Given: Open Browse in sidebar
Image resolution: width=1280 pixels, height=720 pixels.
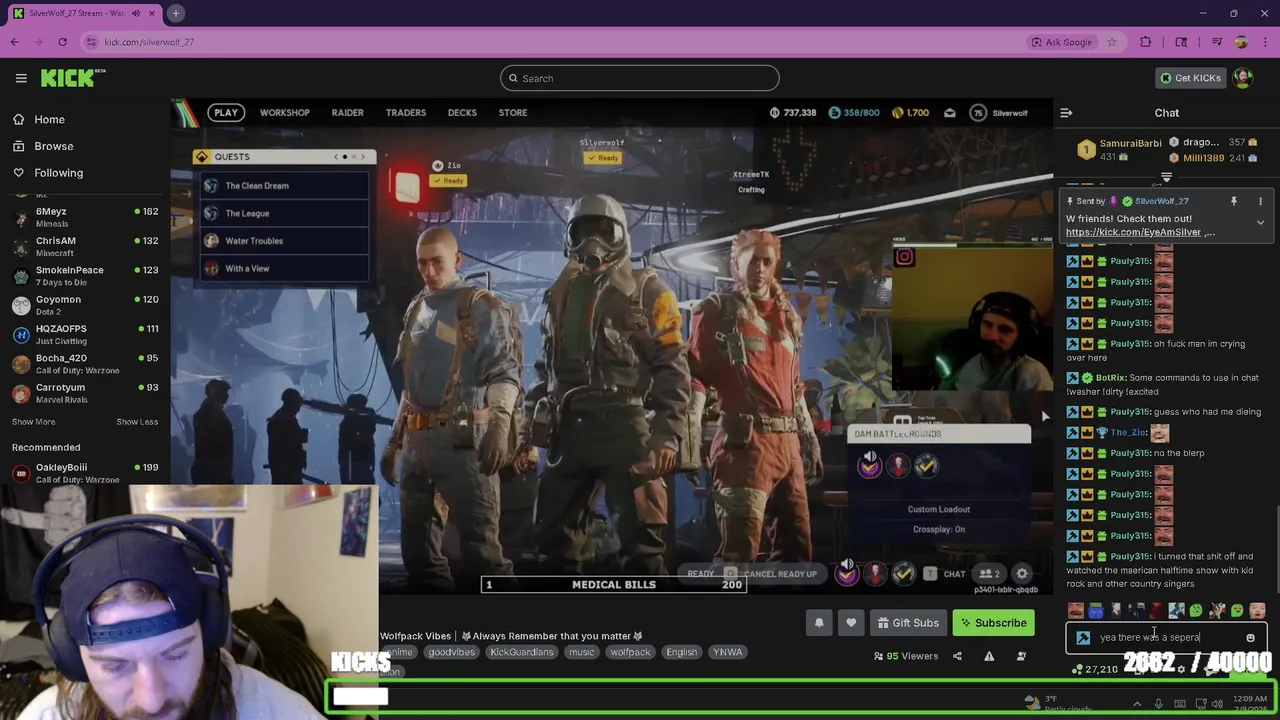Looking at the screenshot, I should 54,146.
